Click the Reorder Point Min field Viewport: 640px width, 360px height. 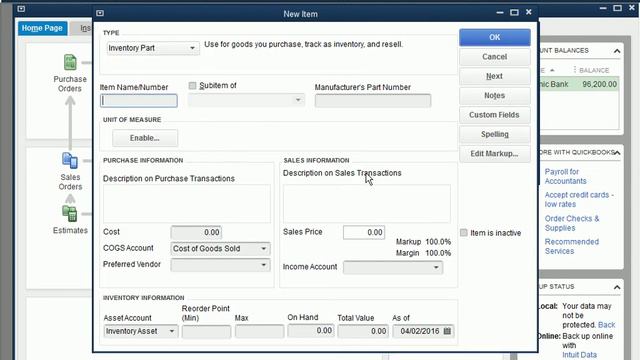(206, 331)
